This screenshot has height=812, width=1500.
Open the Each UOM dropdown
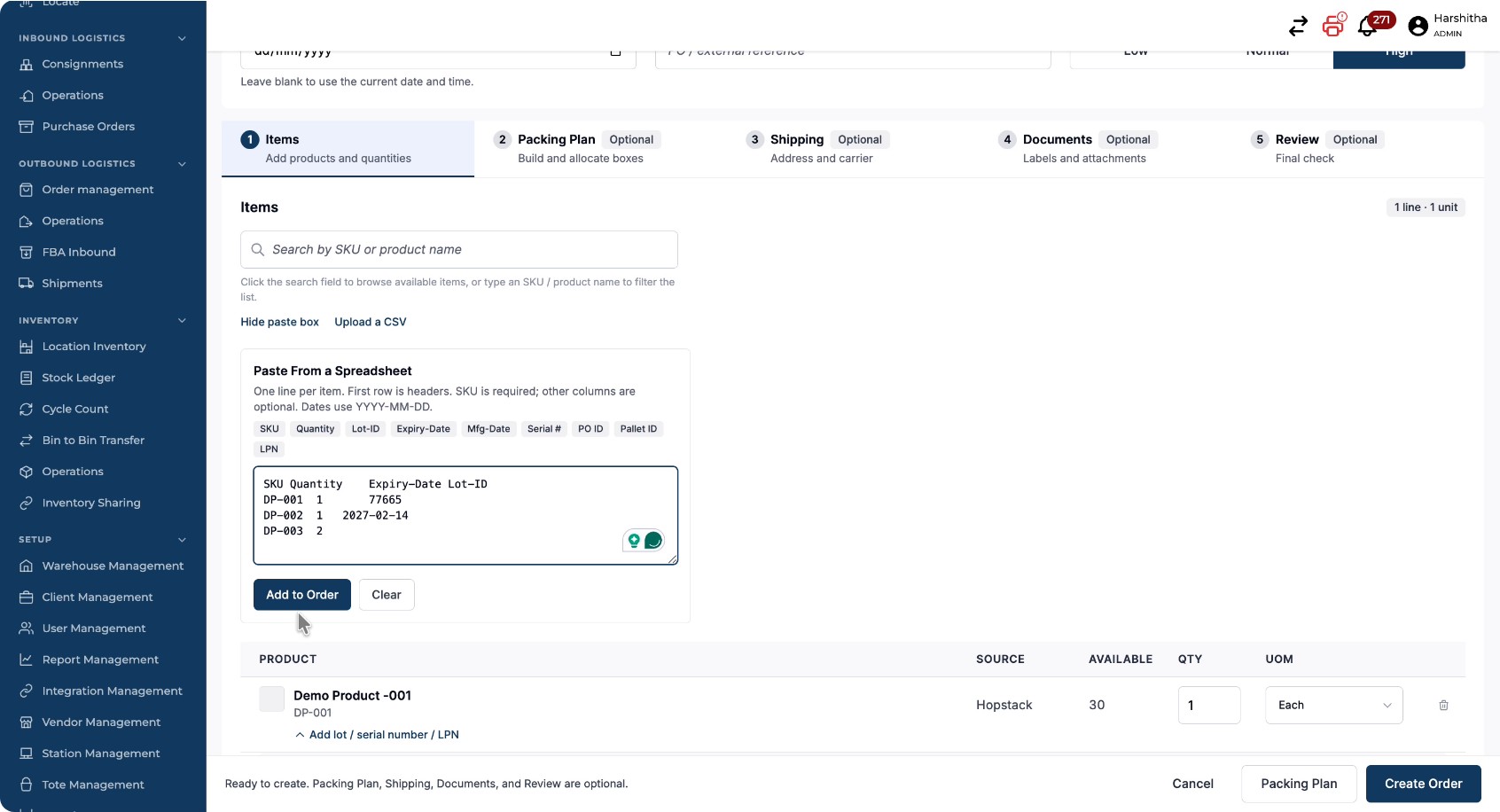pos(1334,705)
